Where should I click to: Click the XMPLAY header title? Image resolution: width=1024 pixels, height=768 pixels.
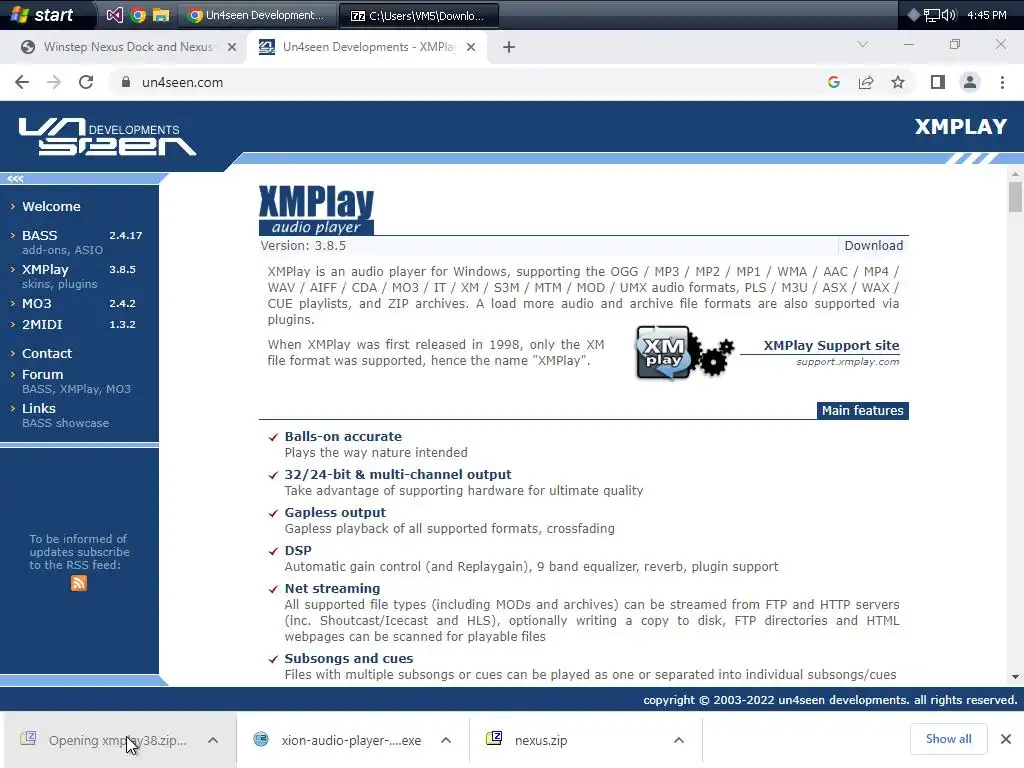[x=961, y=127]
